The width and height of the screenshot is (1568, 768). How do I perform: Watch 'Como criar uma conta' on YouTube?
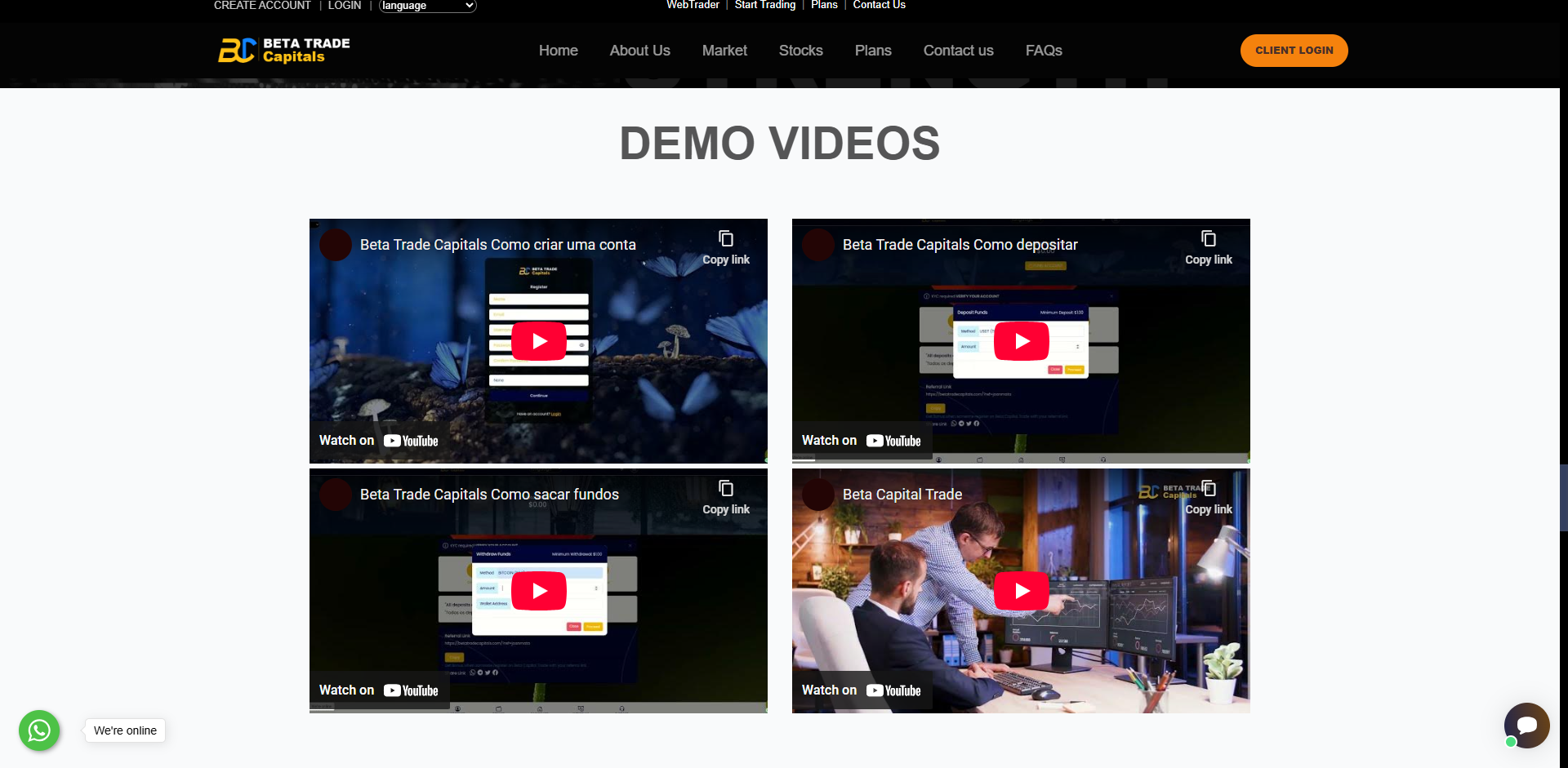click(379, 441)
